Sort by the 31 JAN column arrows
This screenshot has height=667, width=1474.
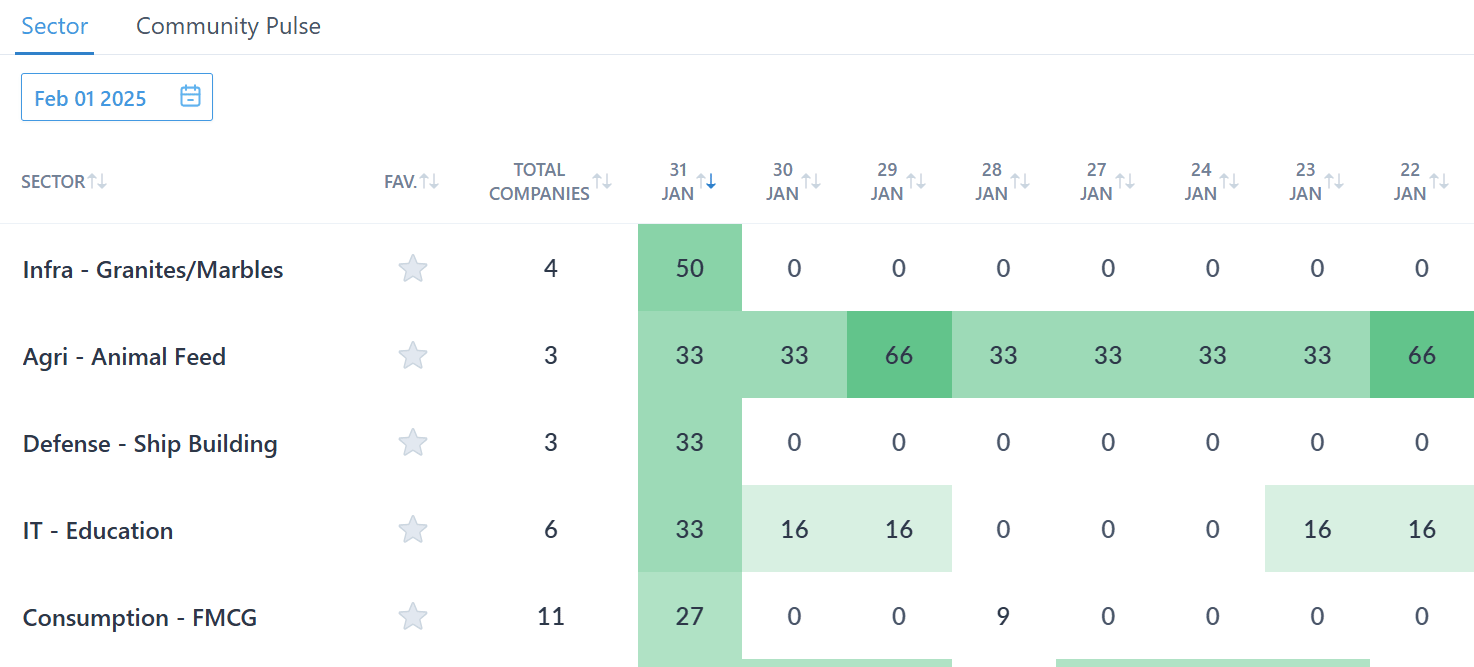pos(706,181)
